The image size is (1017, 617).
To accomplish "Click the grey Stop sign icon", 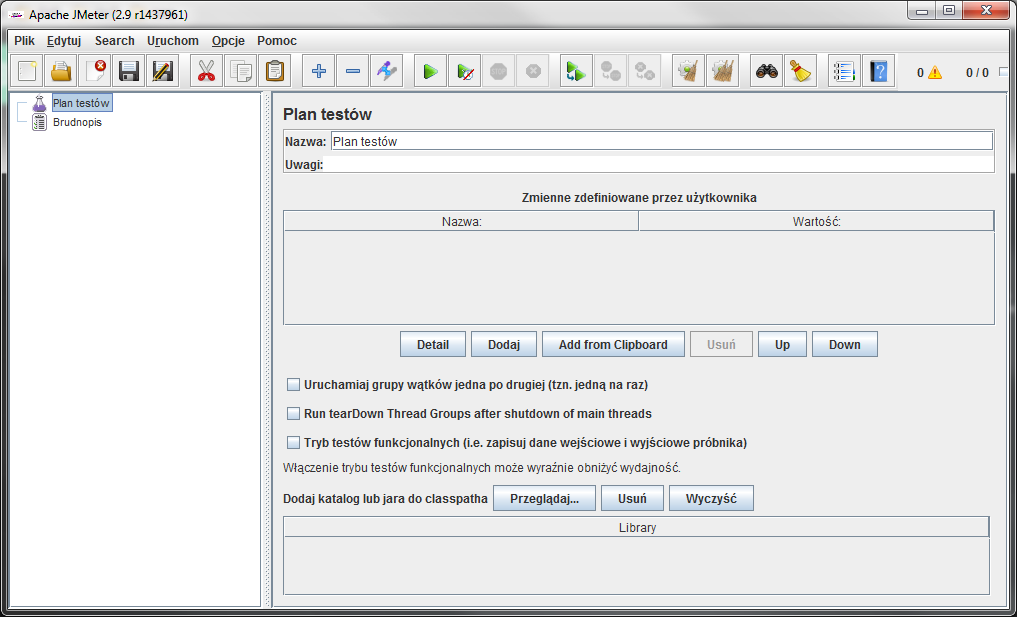I will pyautogui.click(x=498, y=71).
